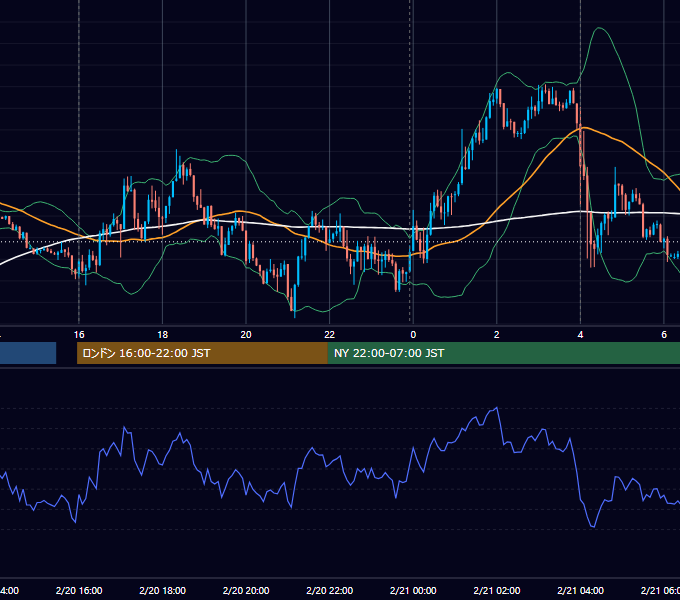Click the blue session bar left of ロンドン

[x=28, y=353]
